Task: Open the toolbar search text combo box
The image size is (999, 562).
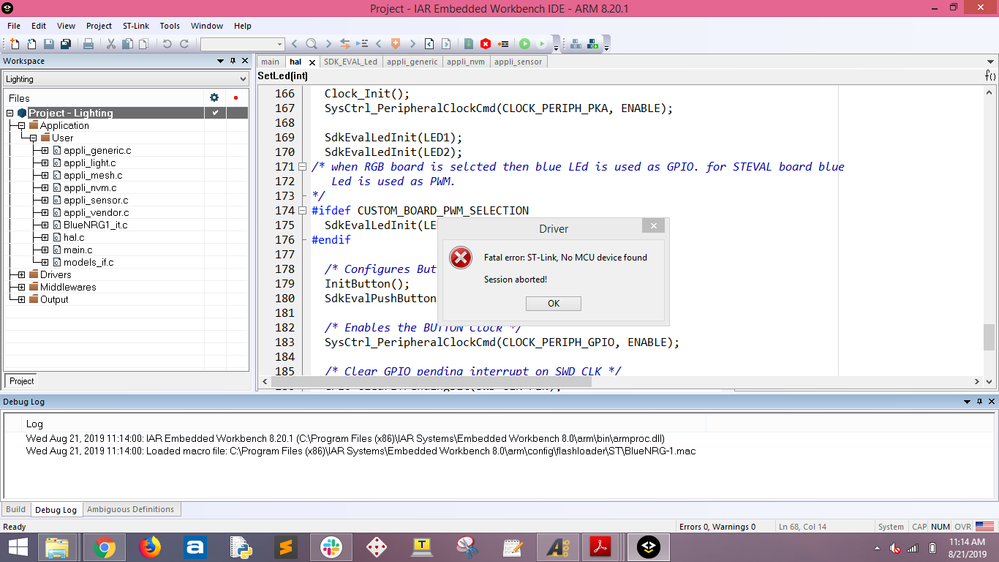Action: (x=242, y=44)
